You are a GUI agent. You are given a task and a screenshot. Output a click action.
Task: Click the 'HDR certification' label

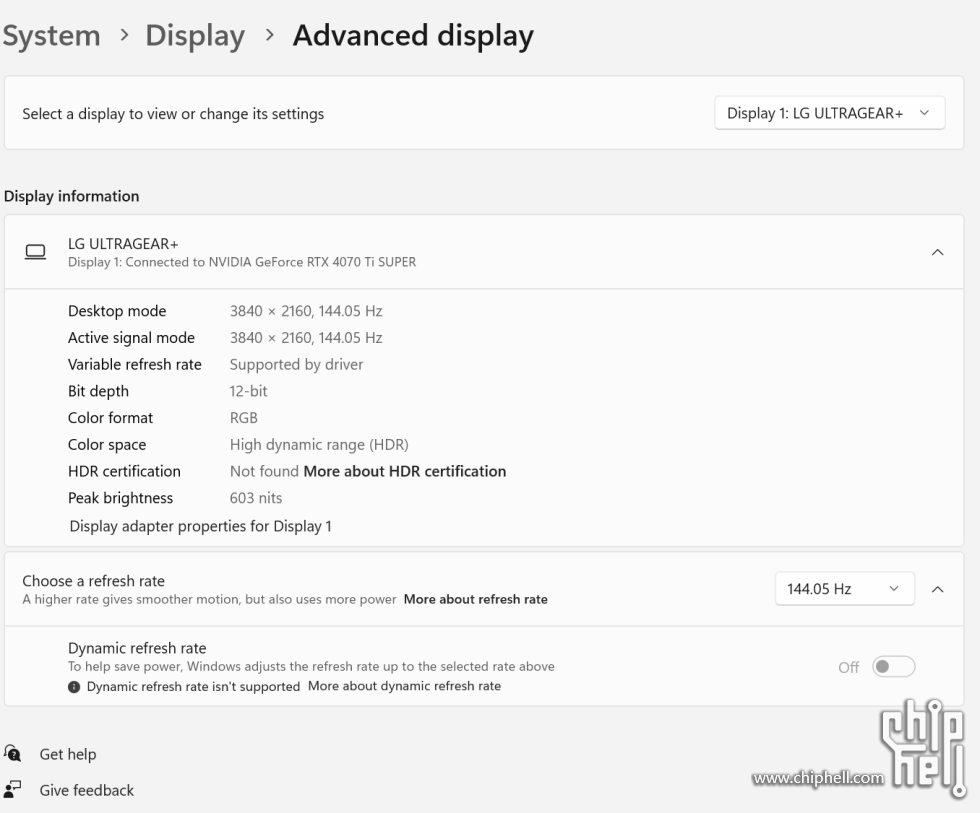point(124,471)
